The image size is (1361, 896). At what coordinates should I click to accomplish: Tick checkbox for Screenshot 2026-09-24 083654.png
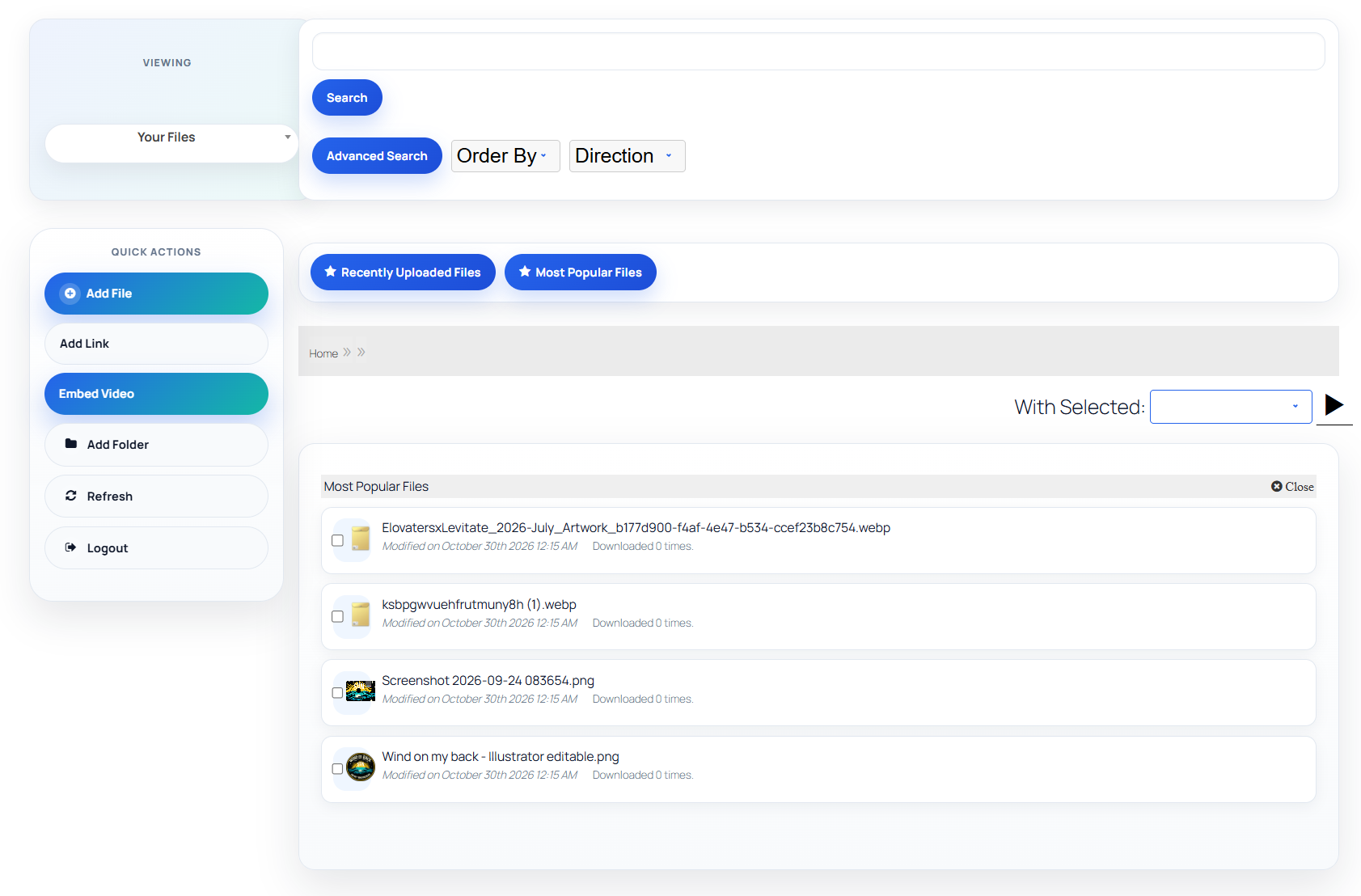coord(338,693)
